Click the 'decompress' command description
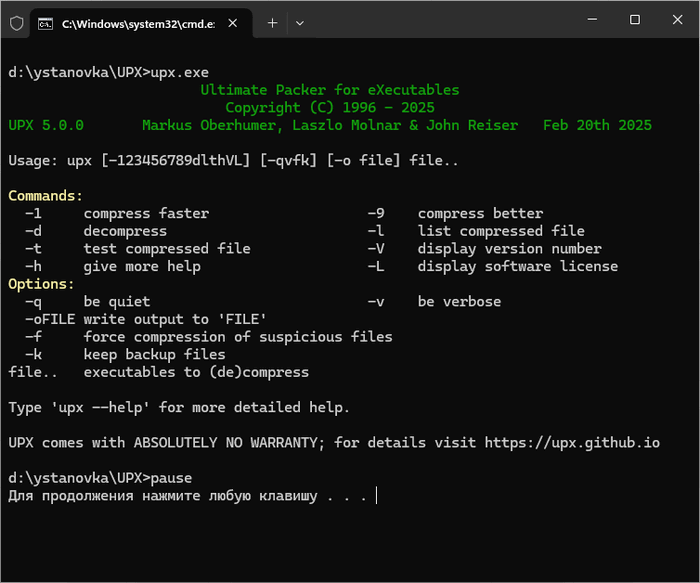 pos(125,231)
